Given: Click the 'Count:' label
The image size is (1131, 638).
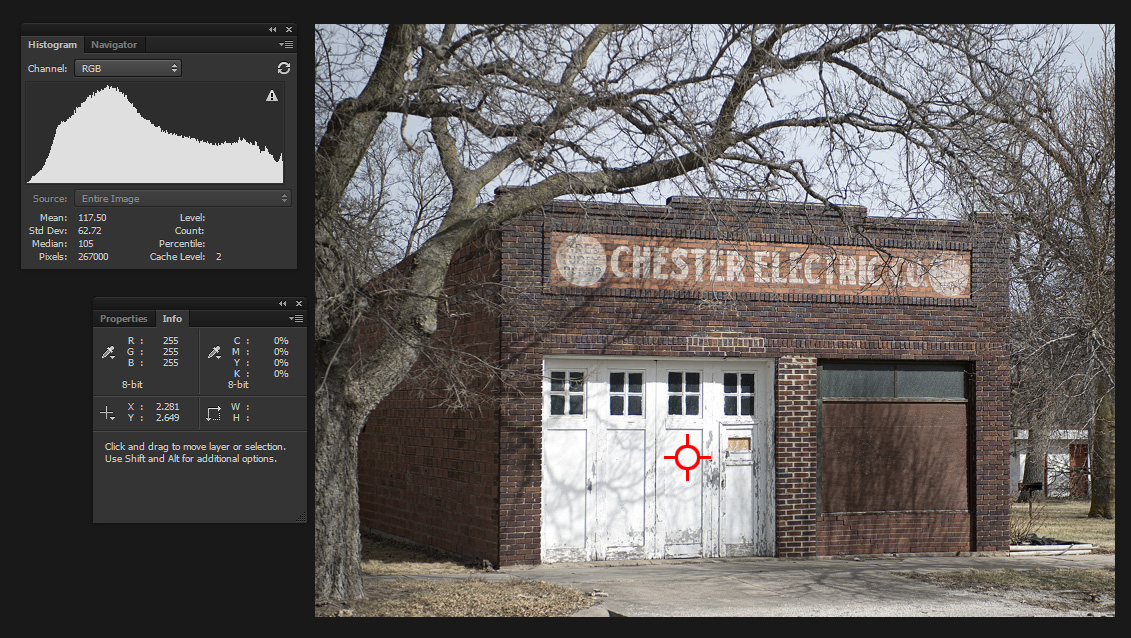Looking at the screenshot, I should pos(190,231).
